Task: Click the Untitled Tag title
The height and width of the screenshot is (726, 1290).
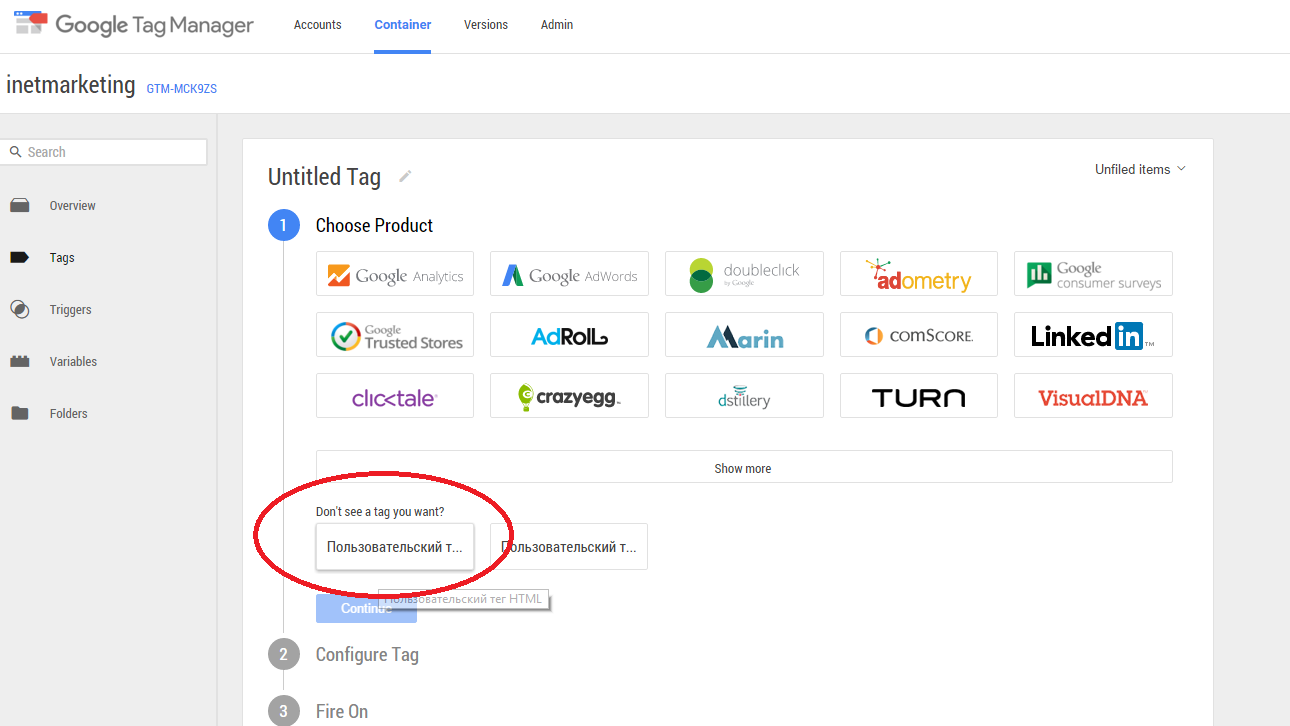Action: point(324,177)
